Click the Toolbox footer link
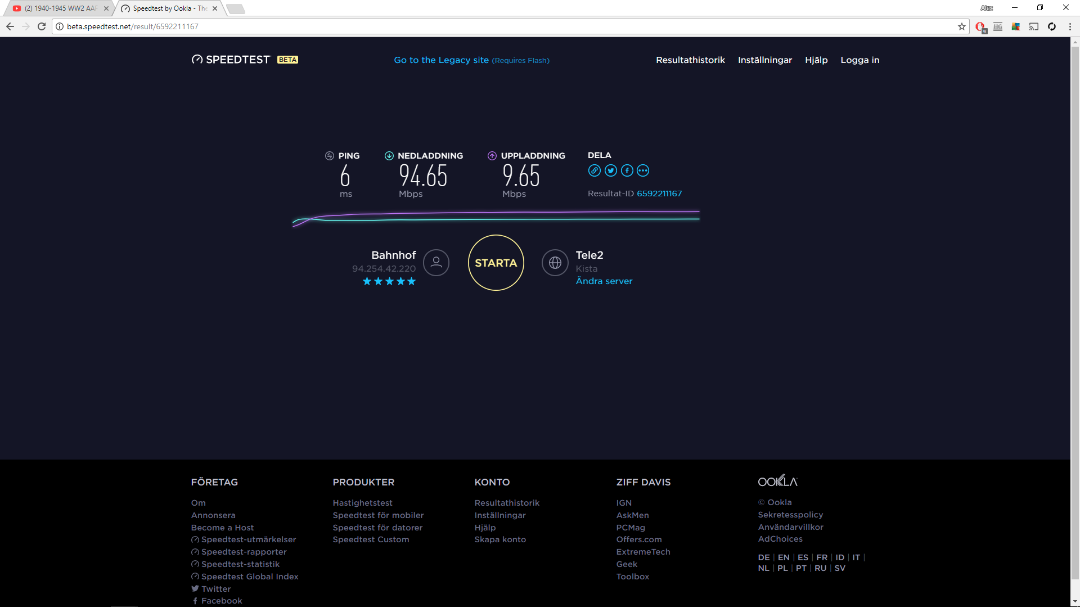The height and width of the screenshot is (607, 1080). [632, 577]
